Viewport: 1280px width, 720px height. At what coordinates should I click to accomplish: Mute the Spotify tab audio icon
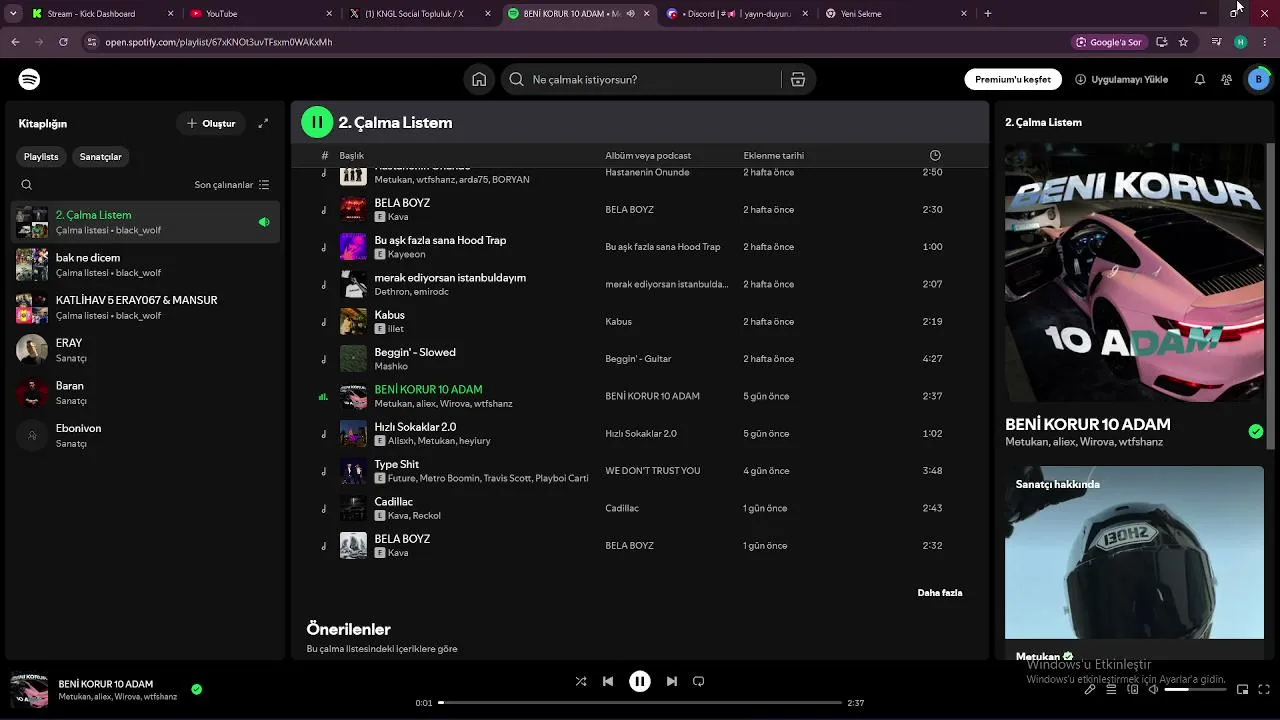[630, 14]
